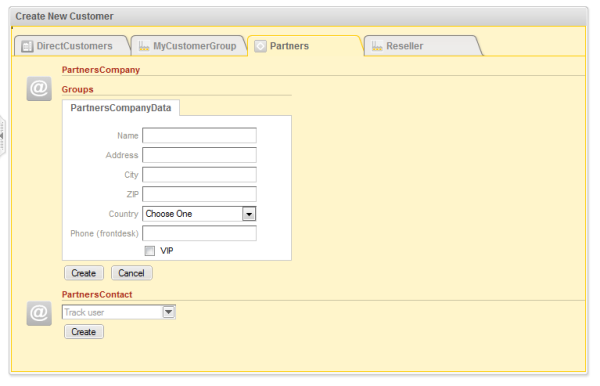Enable the VIP checkbox
This screenshot has width=600, height=386.
click(150, 251)
